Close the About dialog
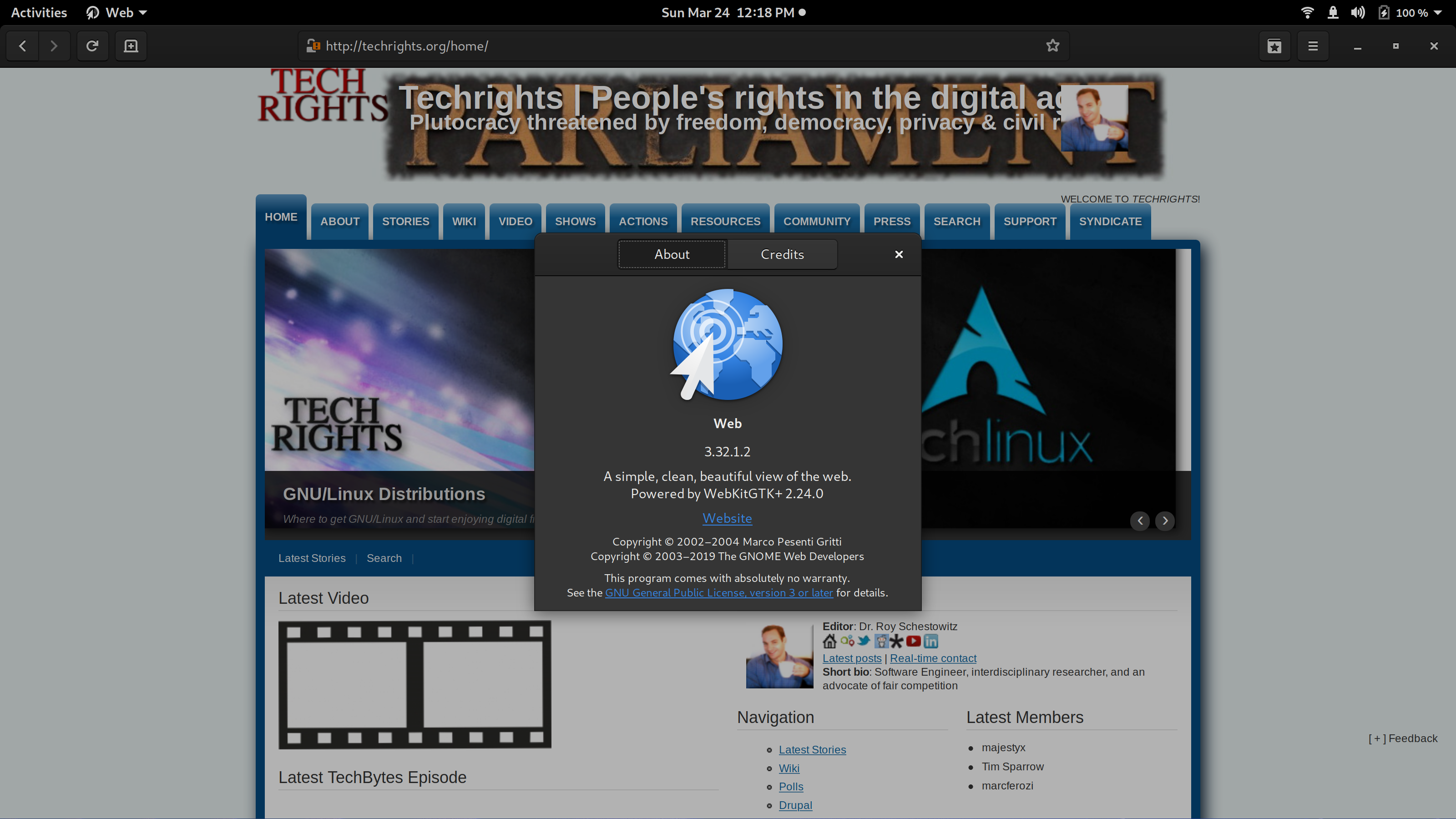Viewport: 1456px width, 819px height. coord(899,254)
